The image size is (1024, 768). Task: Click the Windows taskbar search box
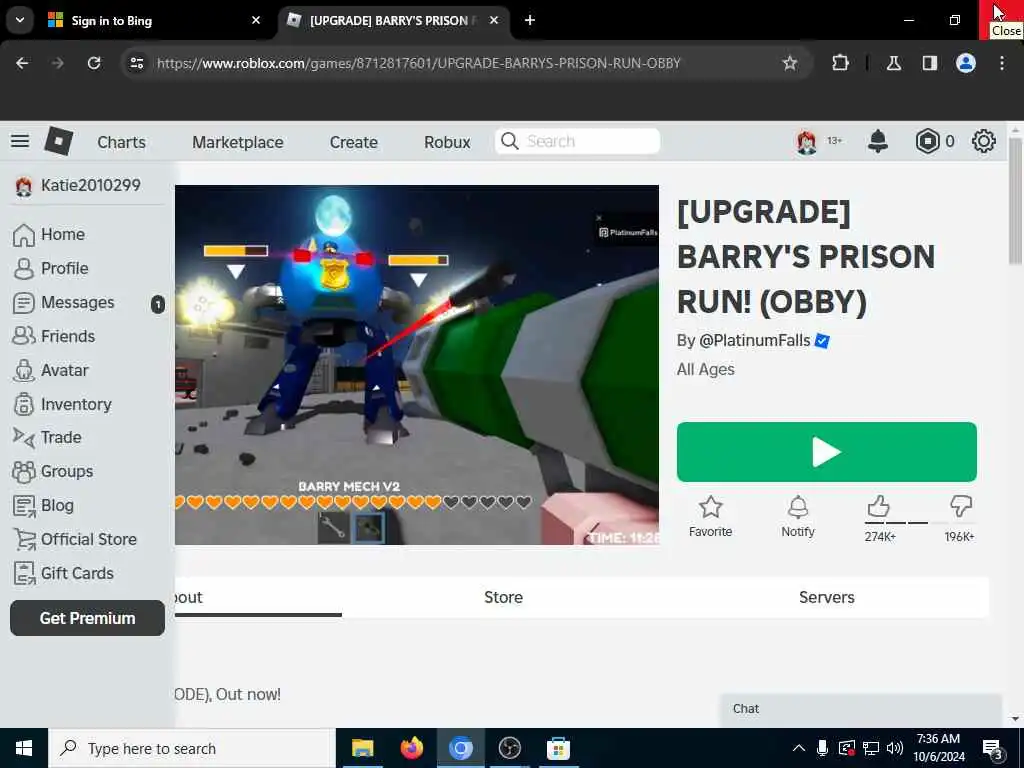[192, 748]
